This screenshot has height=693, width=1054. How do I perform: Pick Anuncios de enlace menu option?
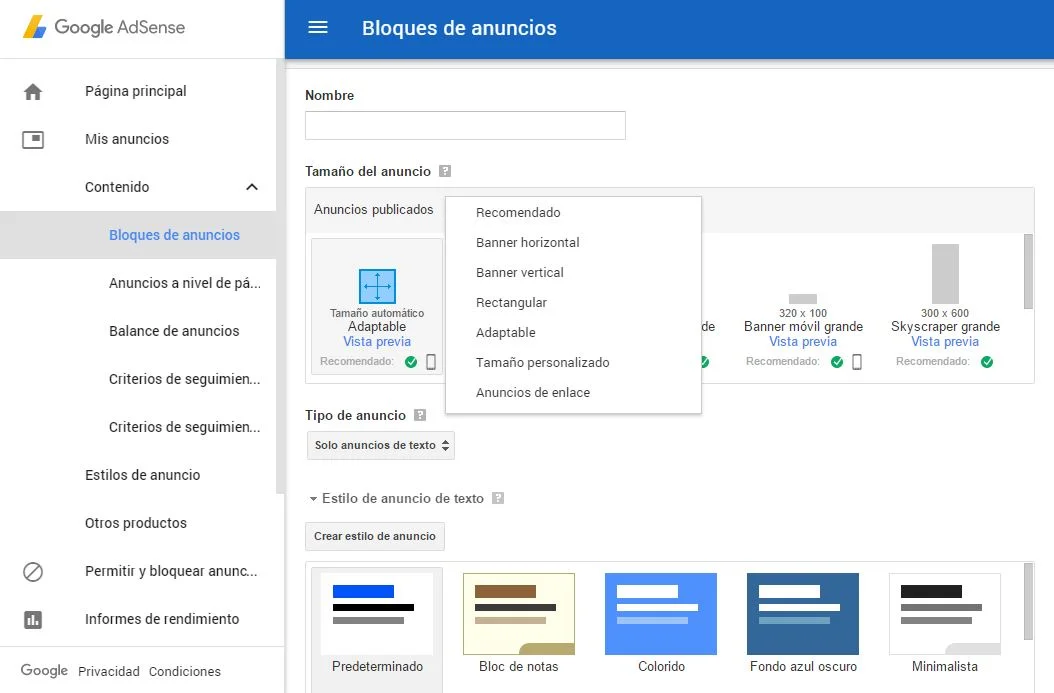532,393
